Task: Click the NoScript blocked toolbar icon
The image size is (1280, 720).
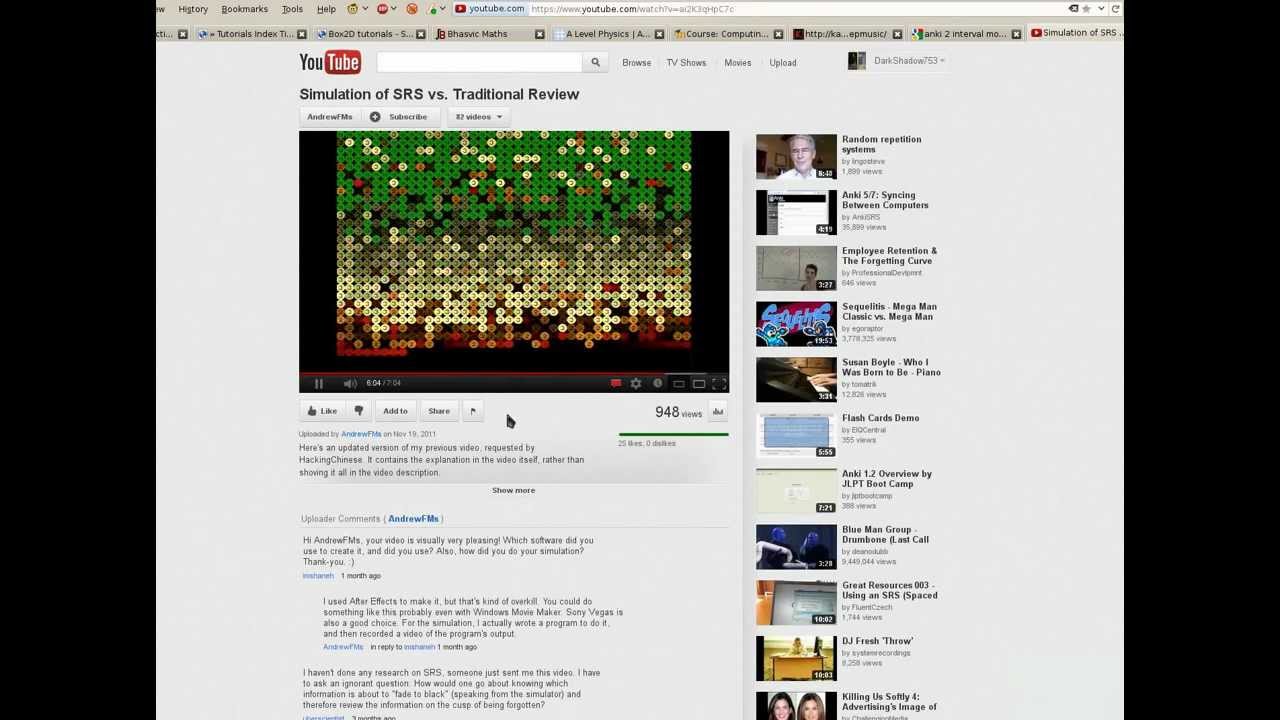Action: (411, 9)
